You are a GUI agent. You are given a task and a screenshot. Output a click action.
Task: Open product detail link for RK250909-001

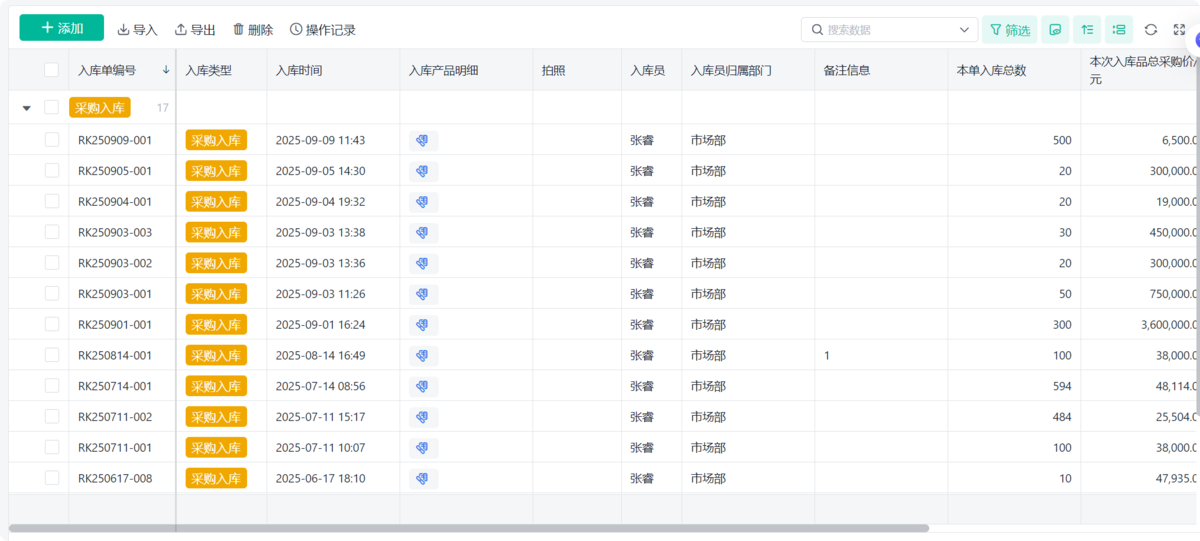[423, 141]
